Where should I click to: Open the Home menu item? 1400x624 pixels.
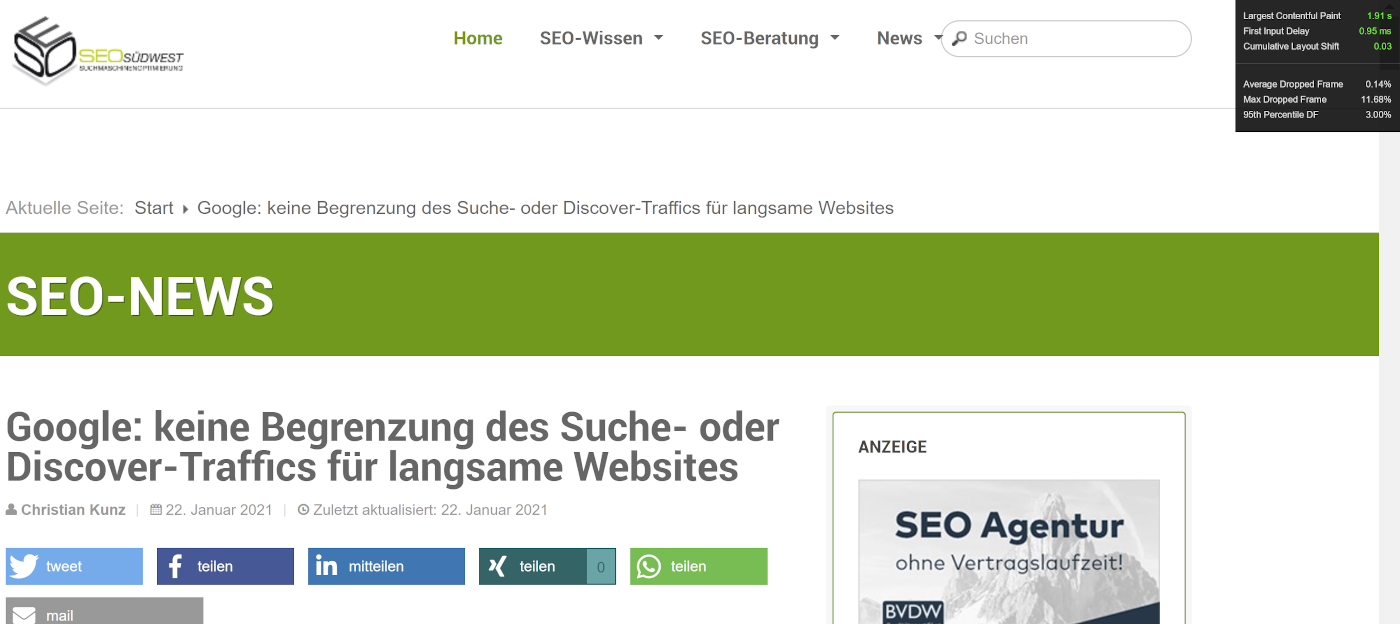click(x=478, y=38)
